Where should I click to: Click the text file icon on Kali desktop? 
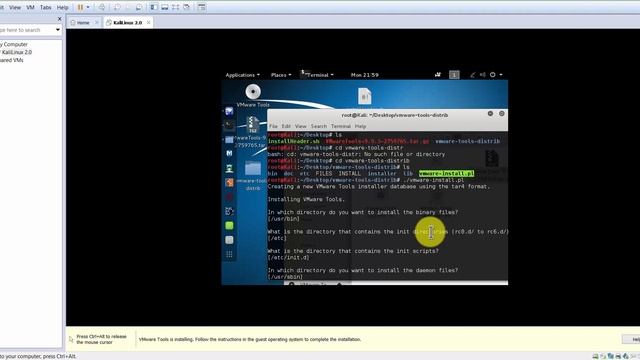pos(364,97)
